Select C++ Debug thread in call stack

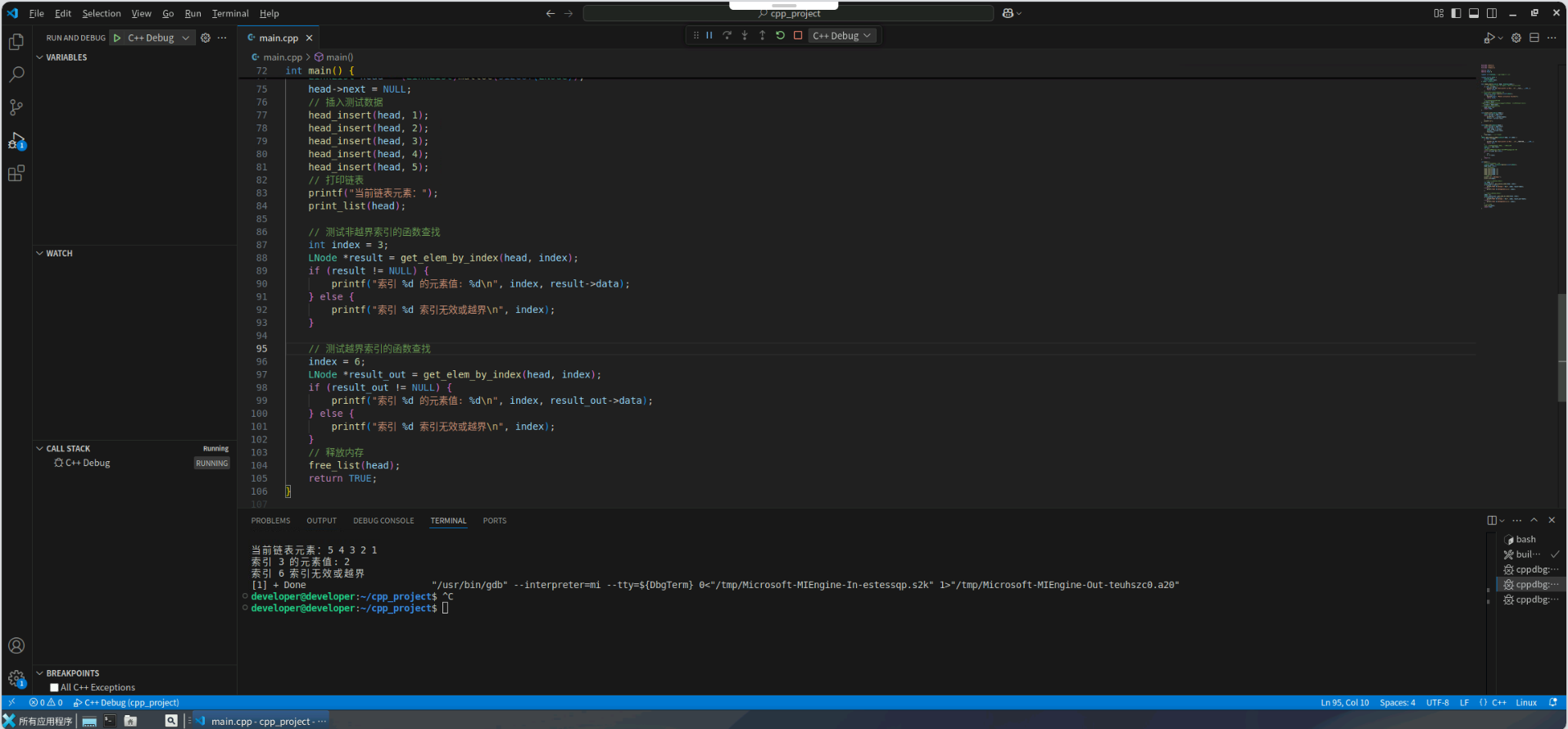[x=134, y=464]
